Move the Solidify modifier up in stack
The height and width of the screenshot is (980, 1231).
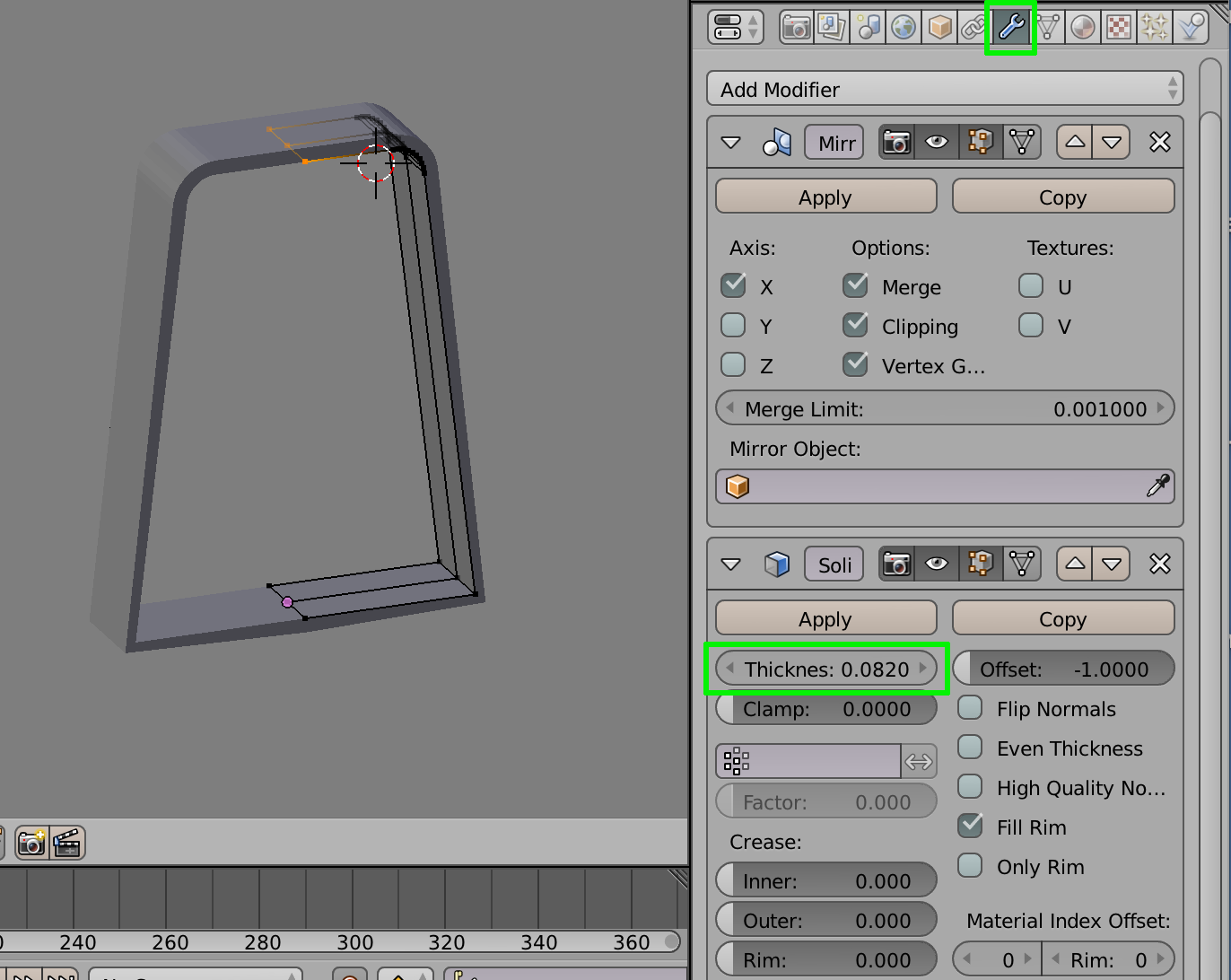[x=1075, y=564]
